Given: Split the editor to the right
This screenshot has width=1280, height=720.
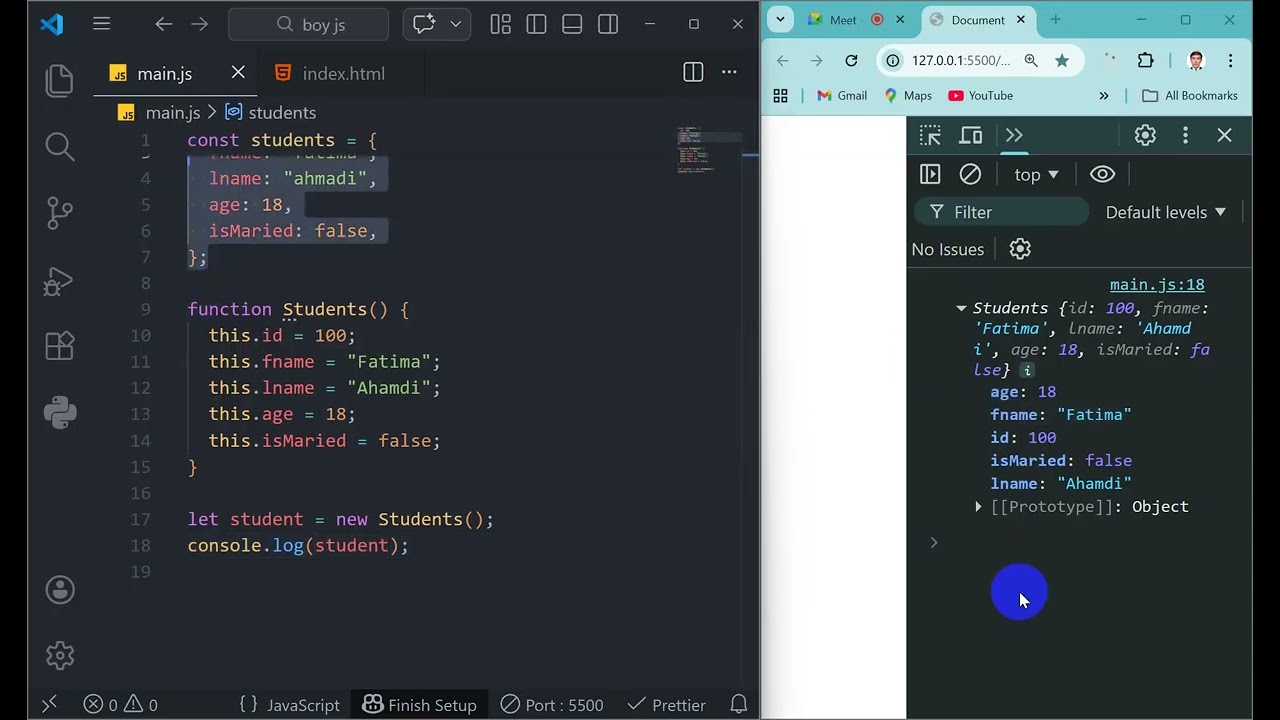Looking at the screenshot, I should click(x=693, y=72).
